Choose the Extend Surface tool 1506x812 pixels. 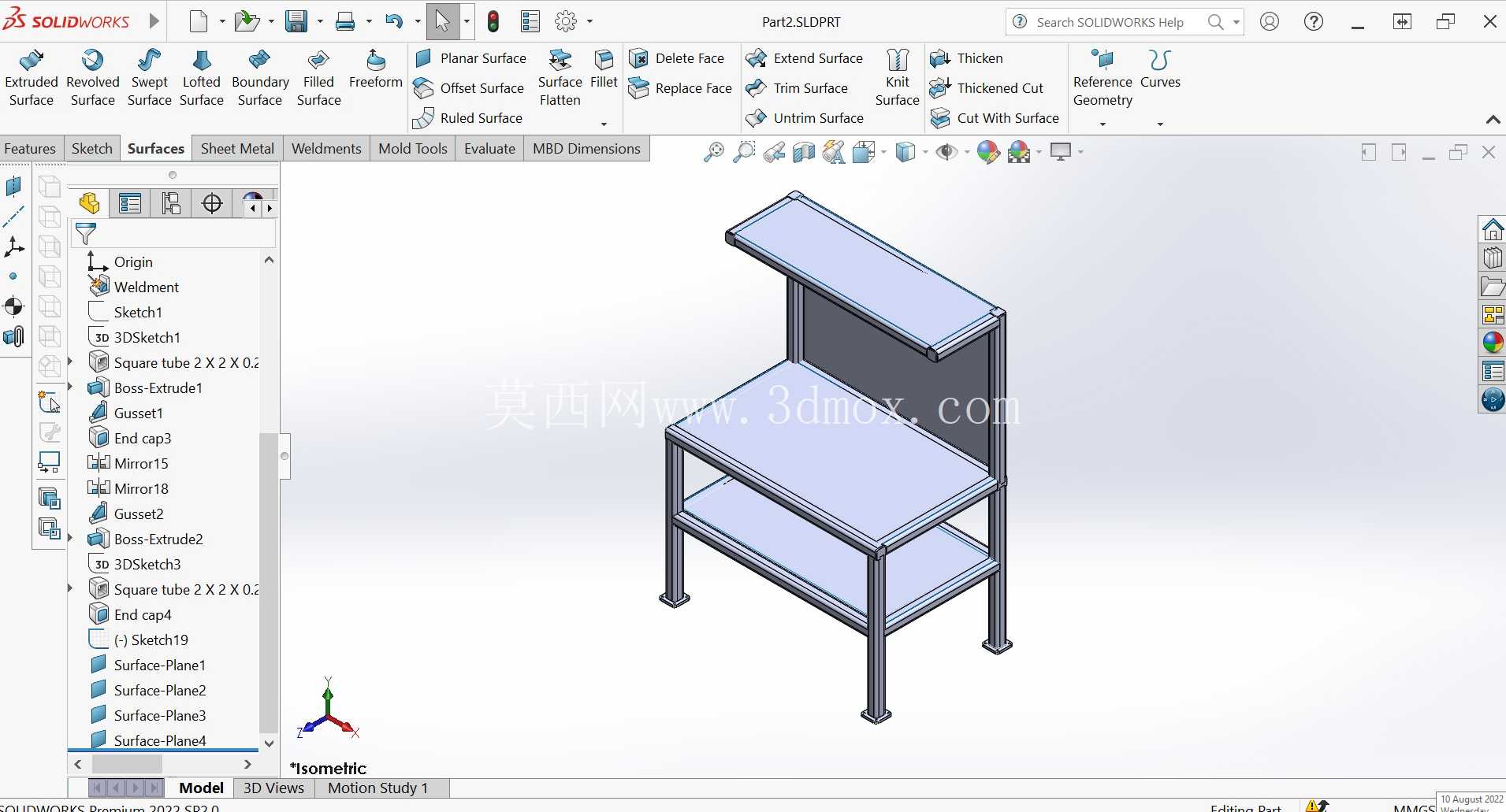click(x=805, y=58)
